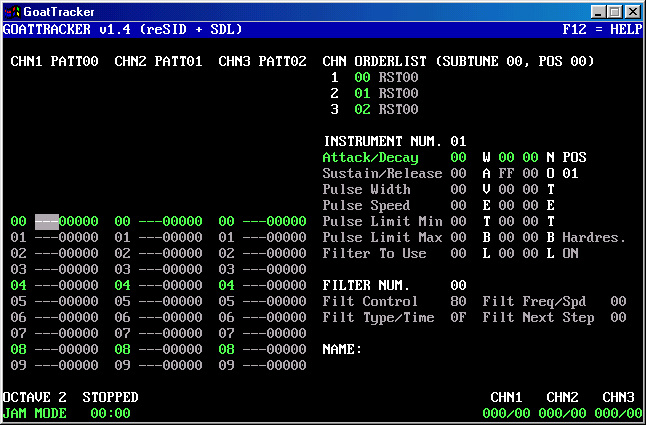
Task: Click the Sustain/Release value 00
Action: (x=458, y=174)
